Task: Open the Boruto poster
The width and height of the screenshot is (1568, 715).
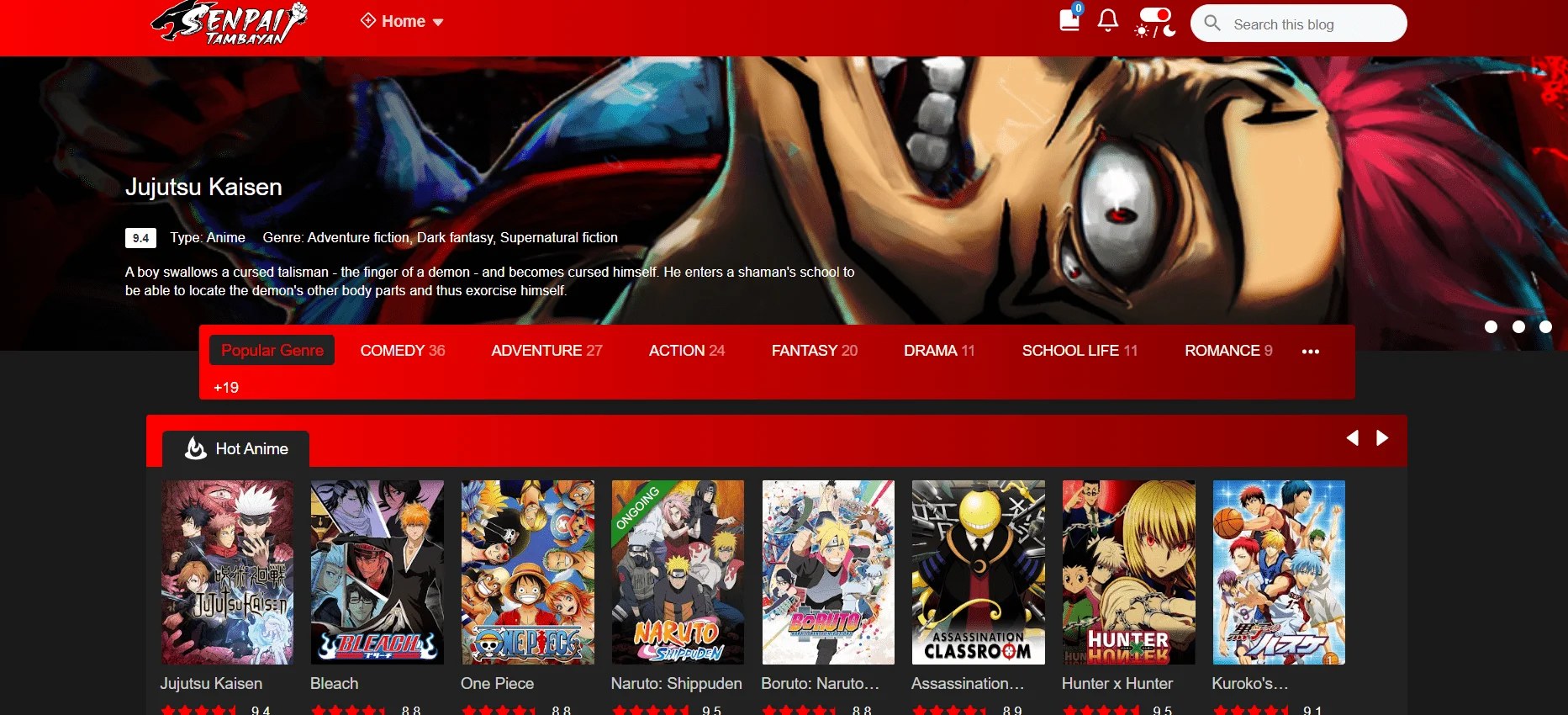Action: point(828,573)
